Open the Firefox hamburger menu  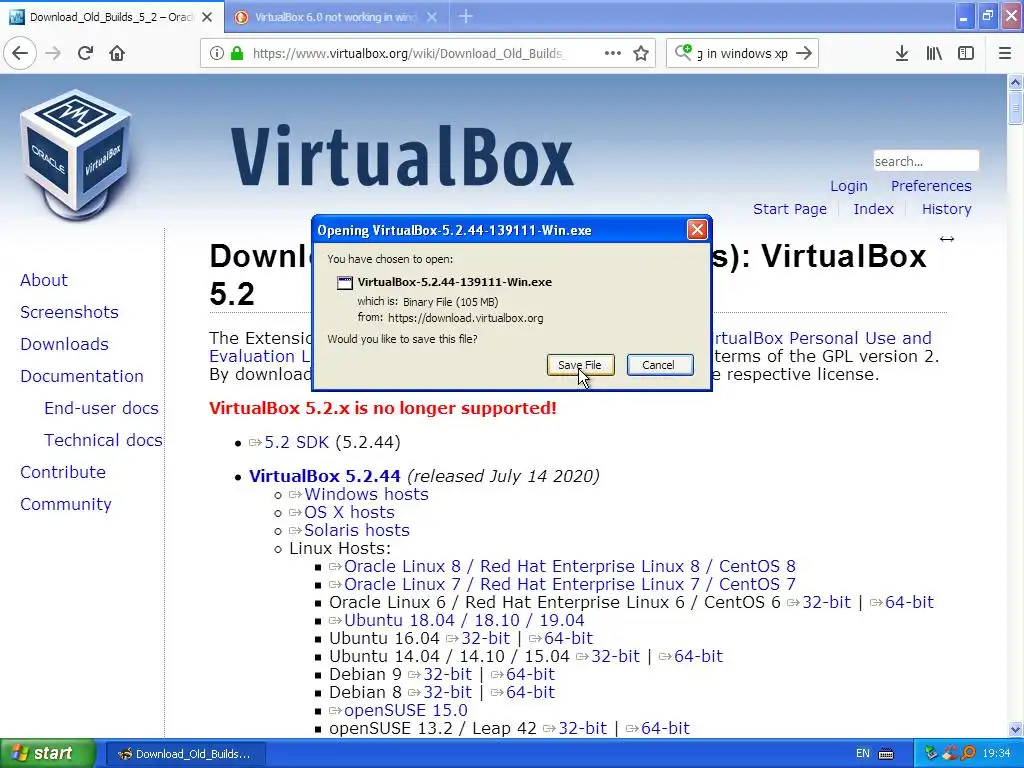(x=1005, y=53)
